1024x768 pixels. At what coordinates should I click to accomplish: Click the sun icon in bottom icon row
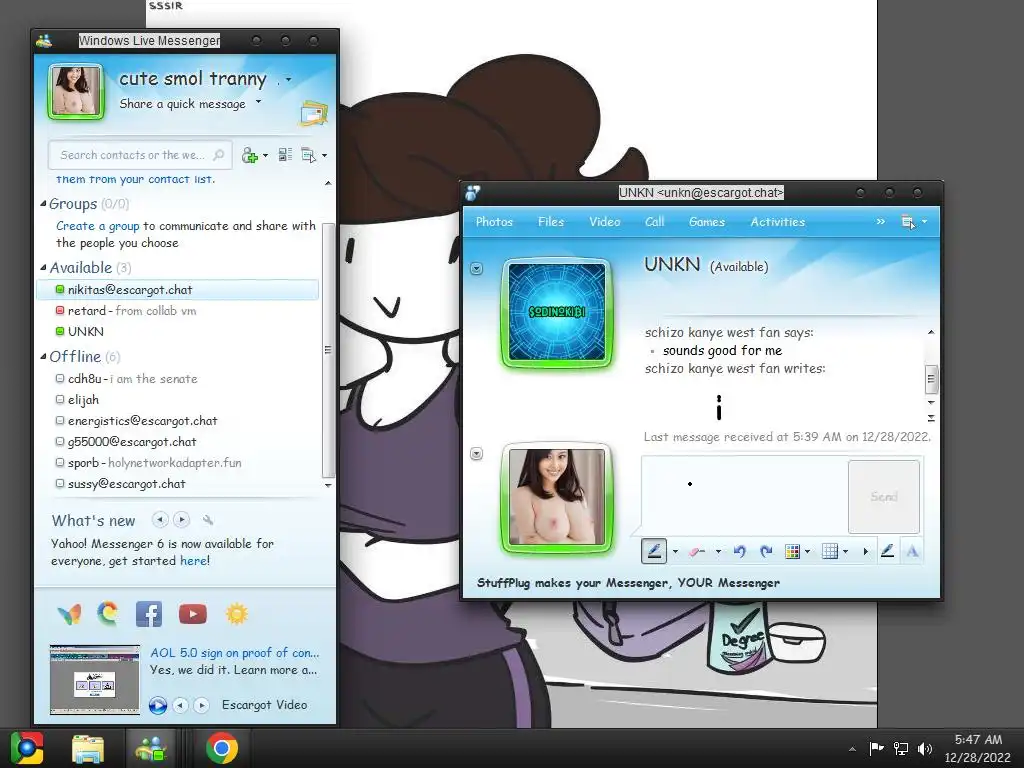tap(236, 614)
